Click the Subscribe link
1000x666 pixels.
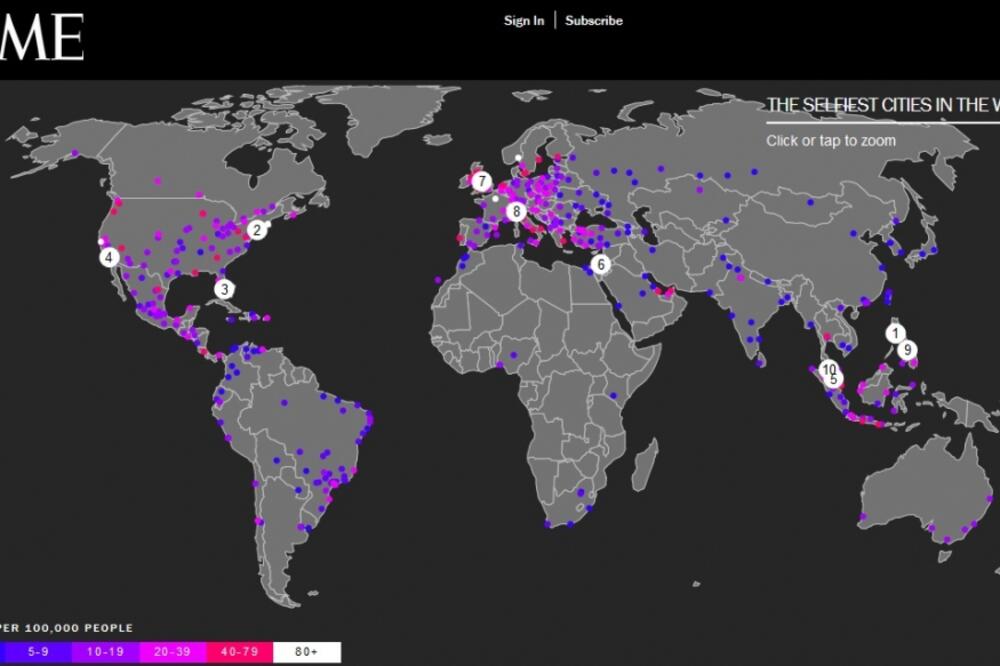[594, 20]
